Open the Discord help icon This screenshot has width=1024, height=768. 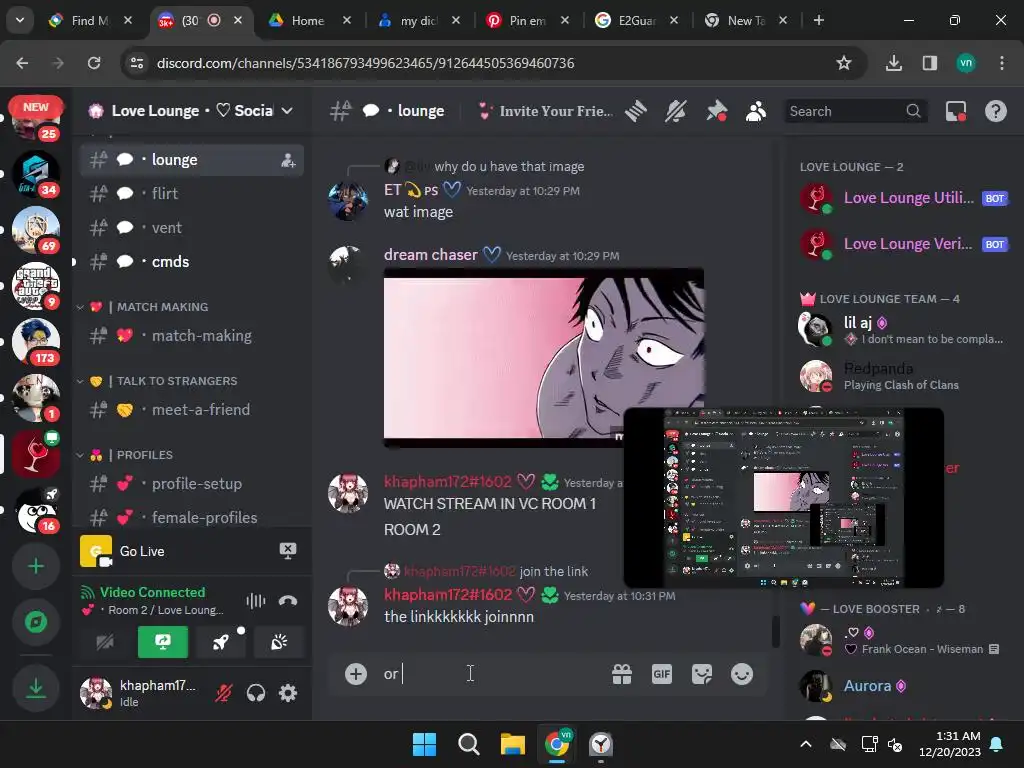(996, 111)
